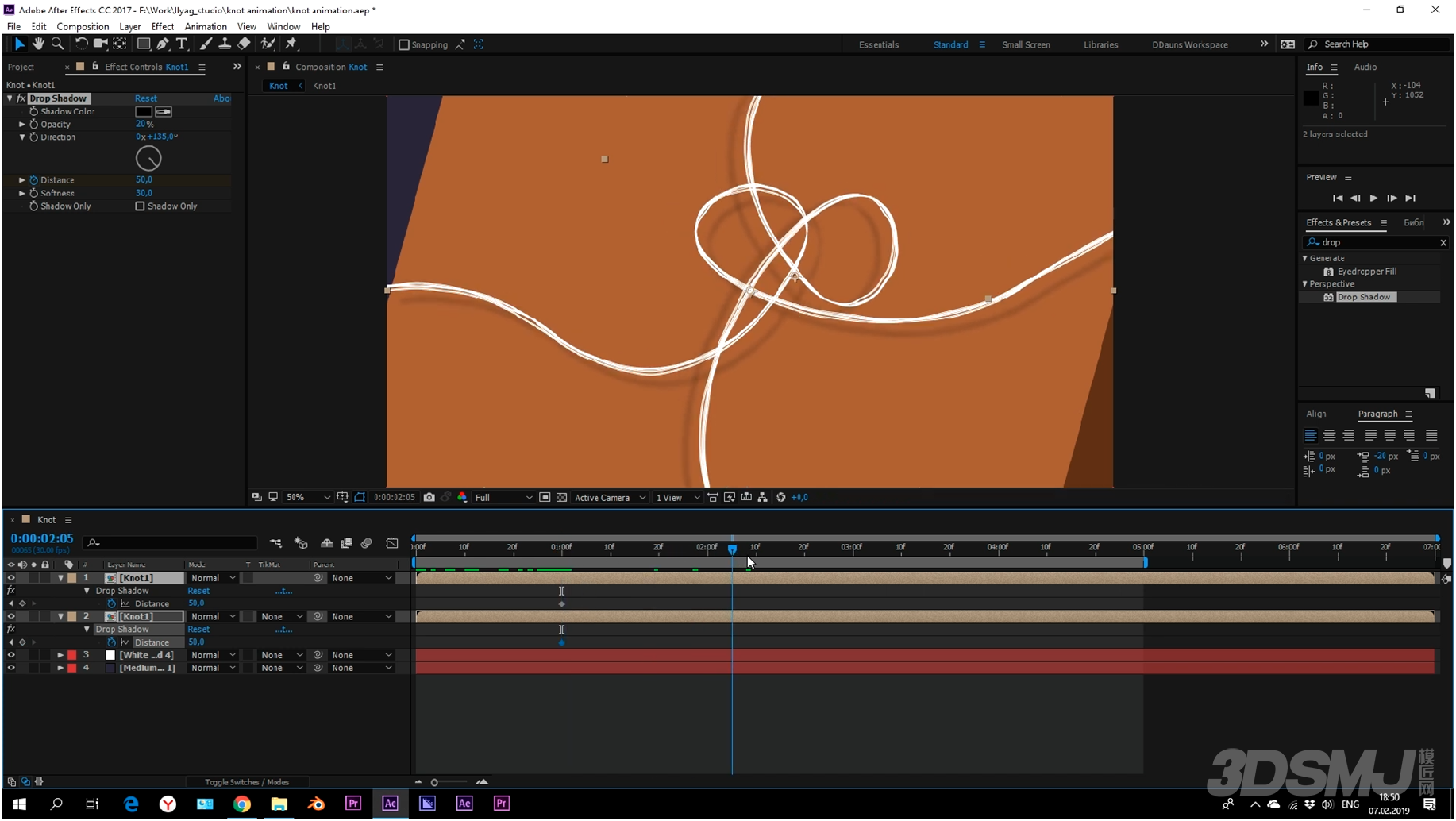Viewport: 1456px width, 821px height.
Task: Enable motion blur for the timeline
Action: (x=367, y=544)
